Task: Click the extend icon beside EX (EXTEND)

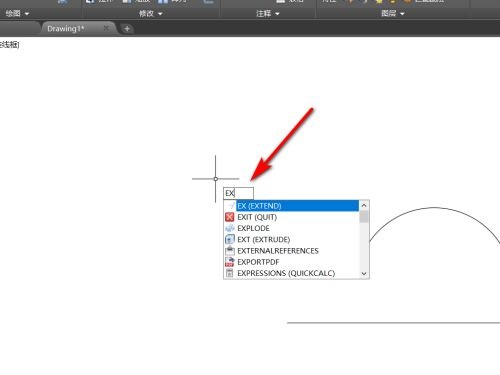Action: [231, 206]
